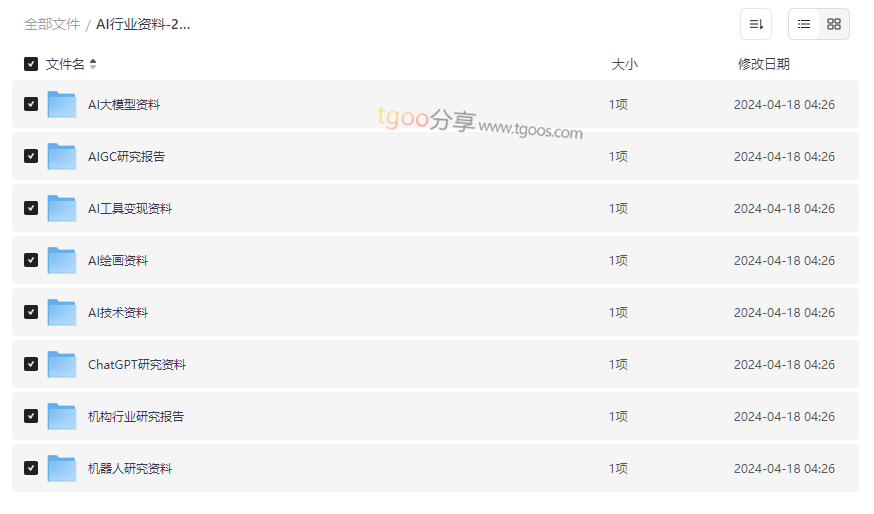Go to 全部文件 breadcrumb
This screenshot has width=874, height=514.
(x=52, y=24)
